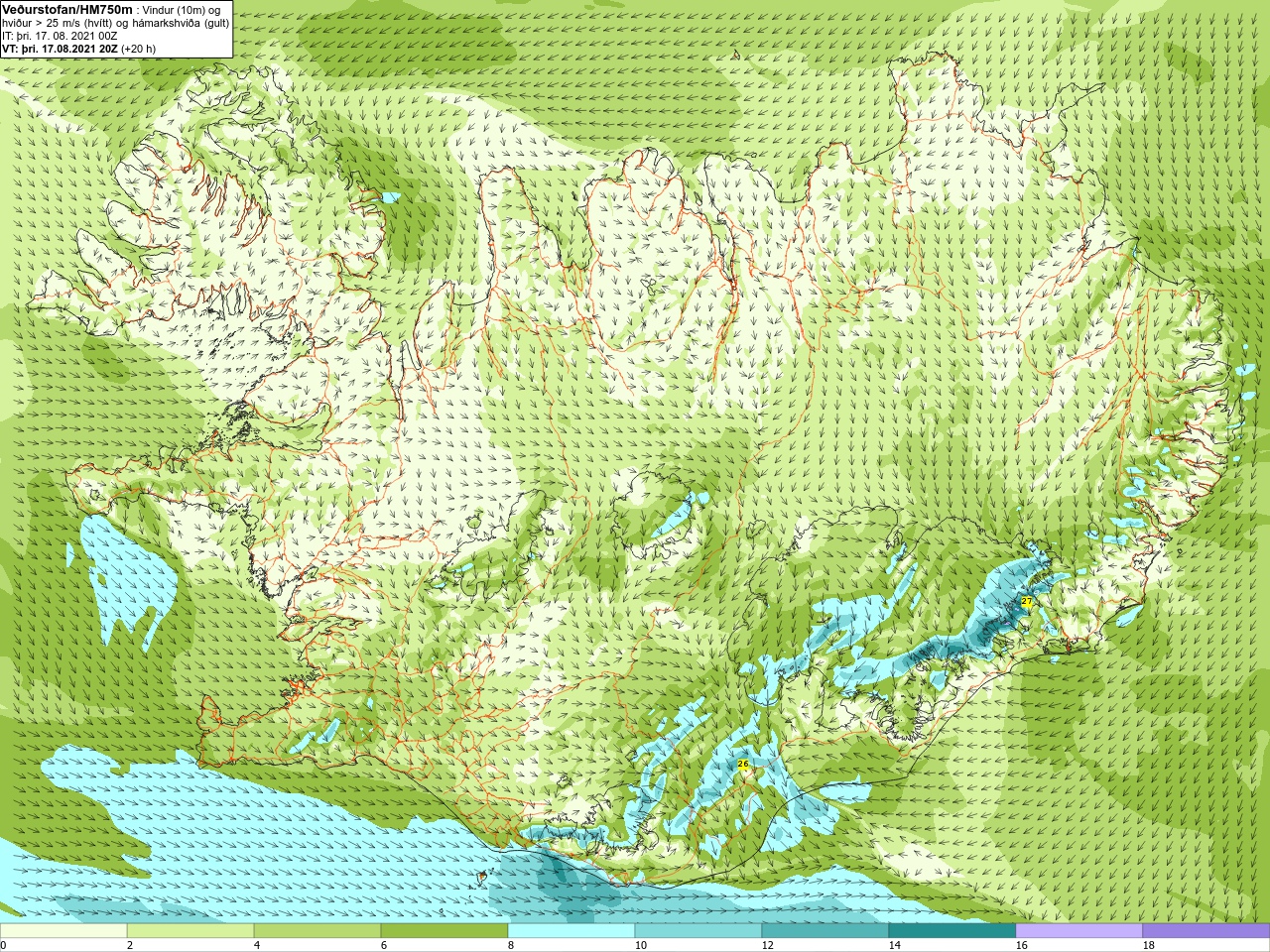Viewport: 1270px width, 952px height.
Task: Click the yellow gust marker labeled 27
Action: coord(1027,602)
